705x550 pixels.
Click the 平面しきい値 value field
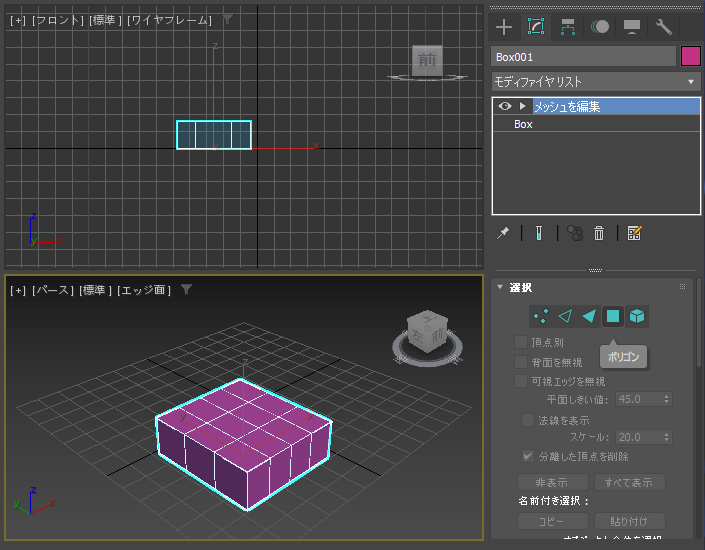coord(639,399)
